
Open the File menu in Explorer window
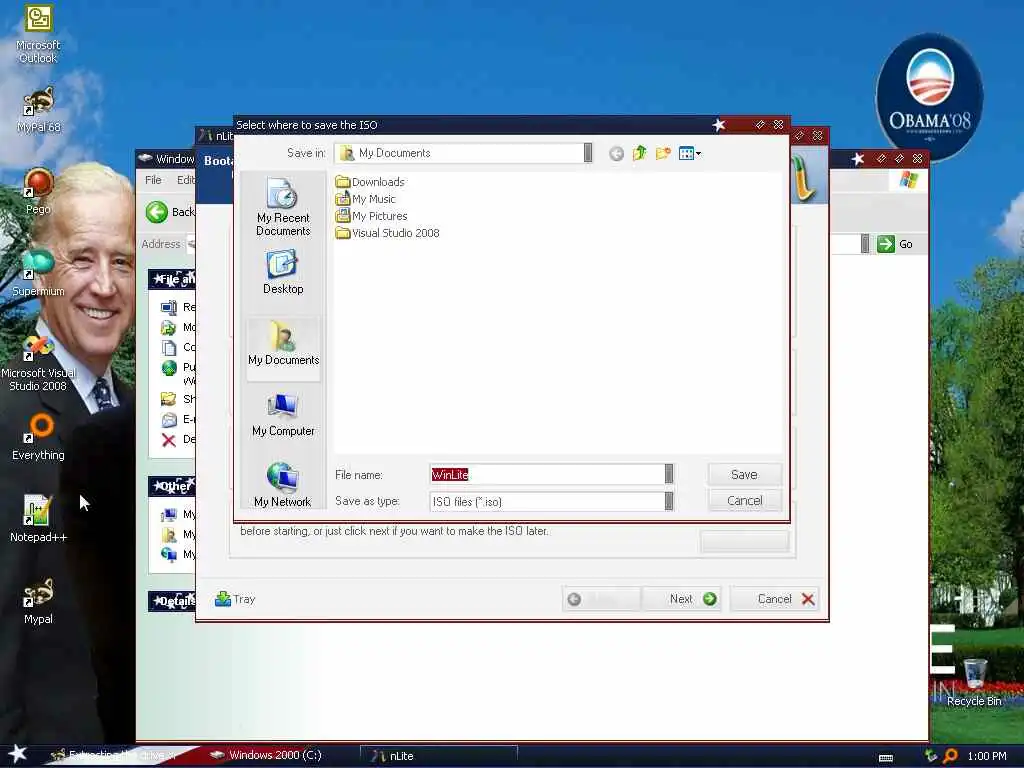click(x=153, y=180)
